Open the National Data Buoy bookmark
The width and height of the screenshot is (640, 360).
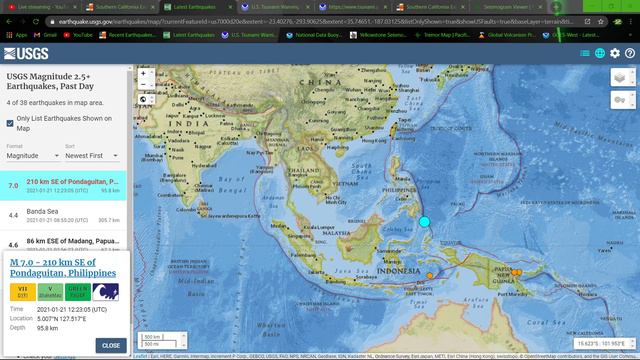[x=314, y=35]
